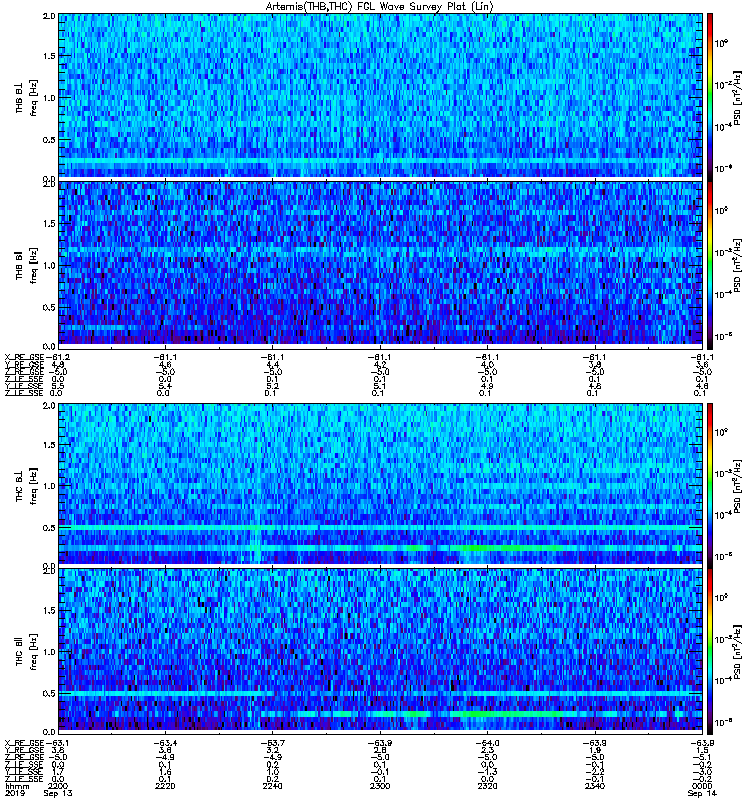Click the PSD [nT²/Hz] label of the top color bar
This screenshot has height=800, width=750.
(738, 98)
